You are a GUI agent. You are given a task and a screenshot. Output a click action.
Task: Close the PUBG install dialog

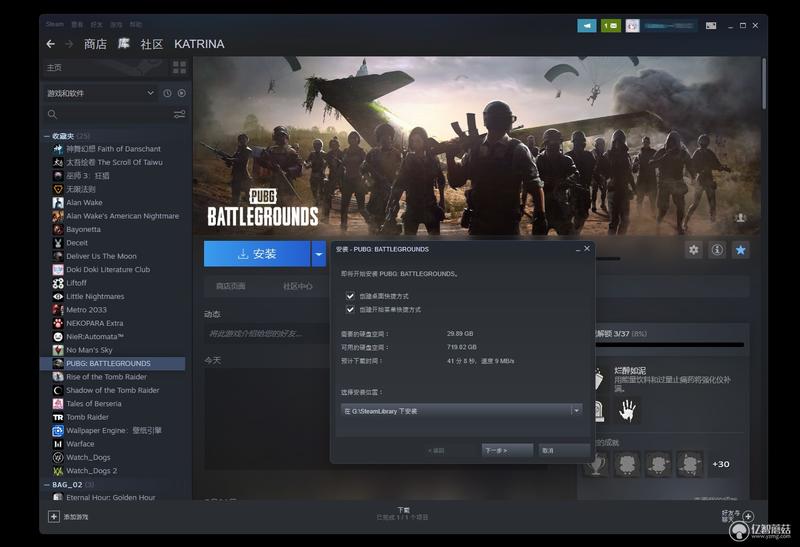(587, 248)
